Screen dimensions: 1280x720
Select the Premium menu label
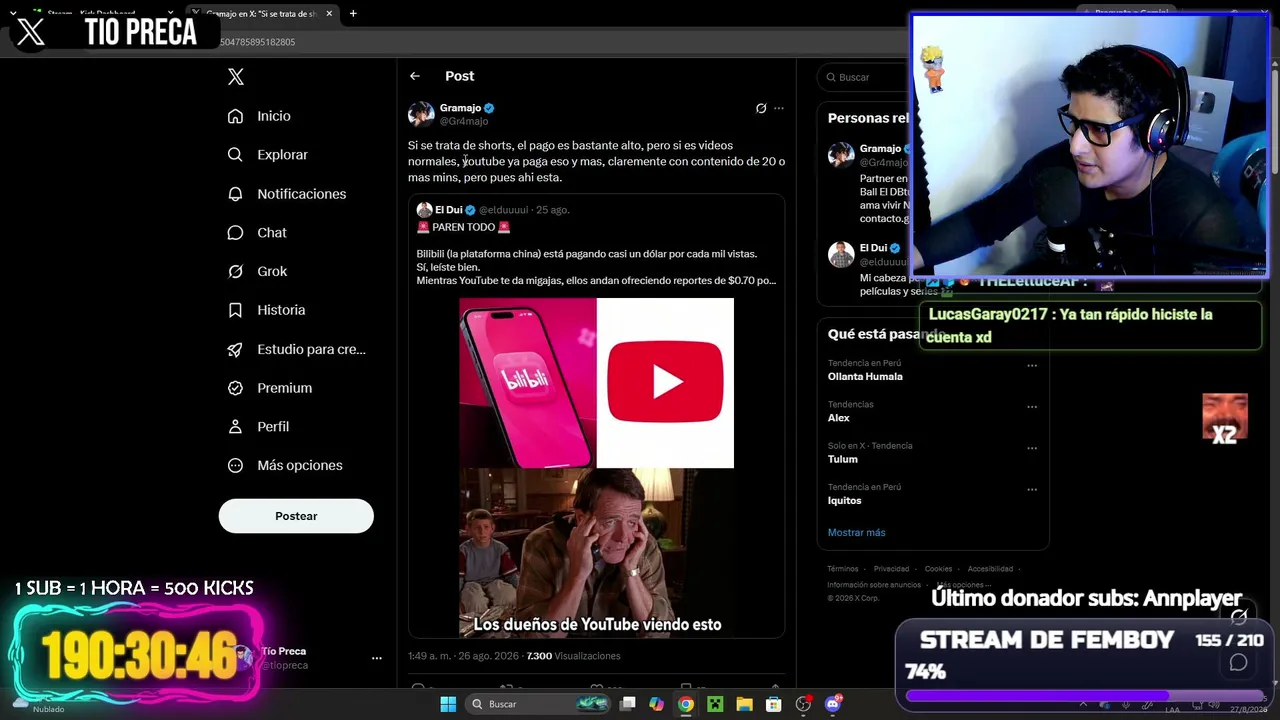click(285, 388)
